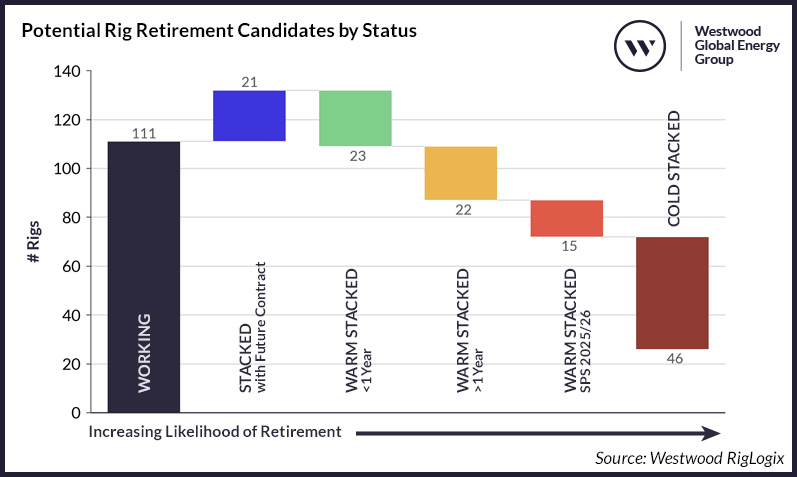The width and height of the screenshot is (797, 477).
Task: Click the 111 value label
Action: pos(143,133)
